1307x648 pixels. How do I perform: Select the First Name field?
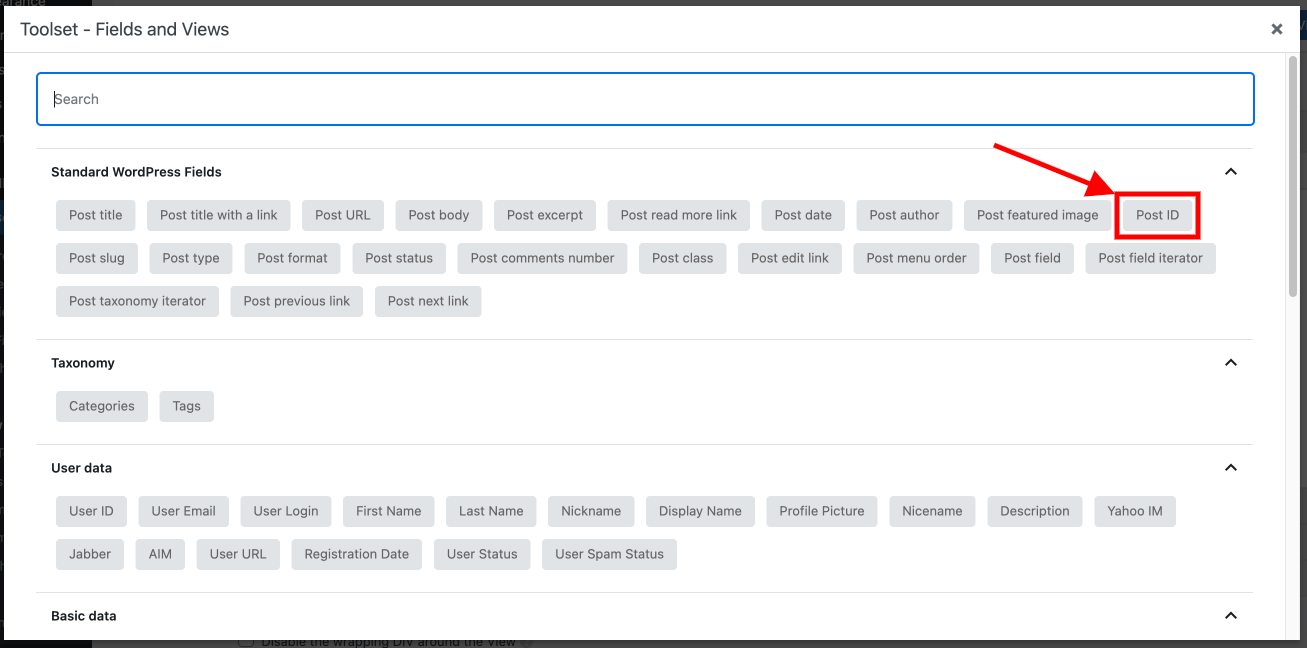click(389, 511)
